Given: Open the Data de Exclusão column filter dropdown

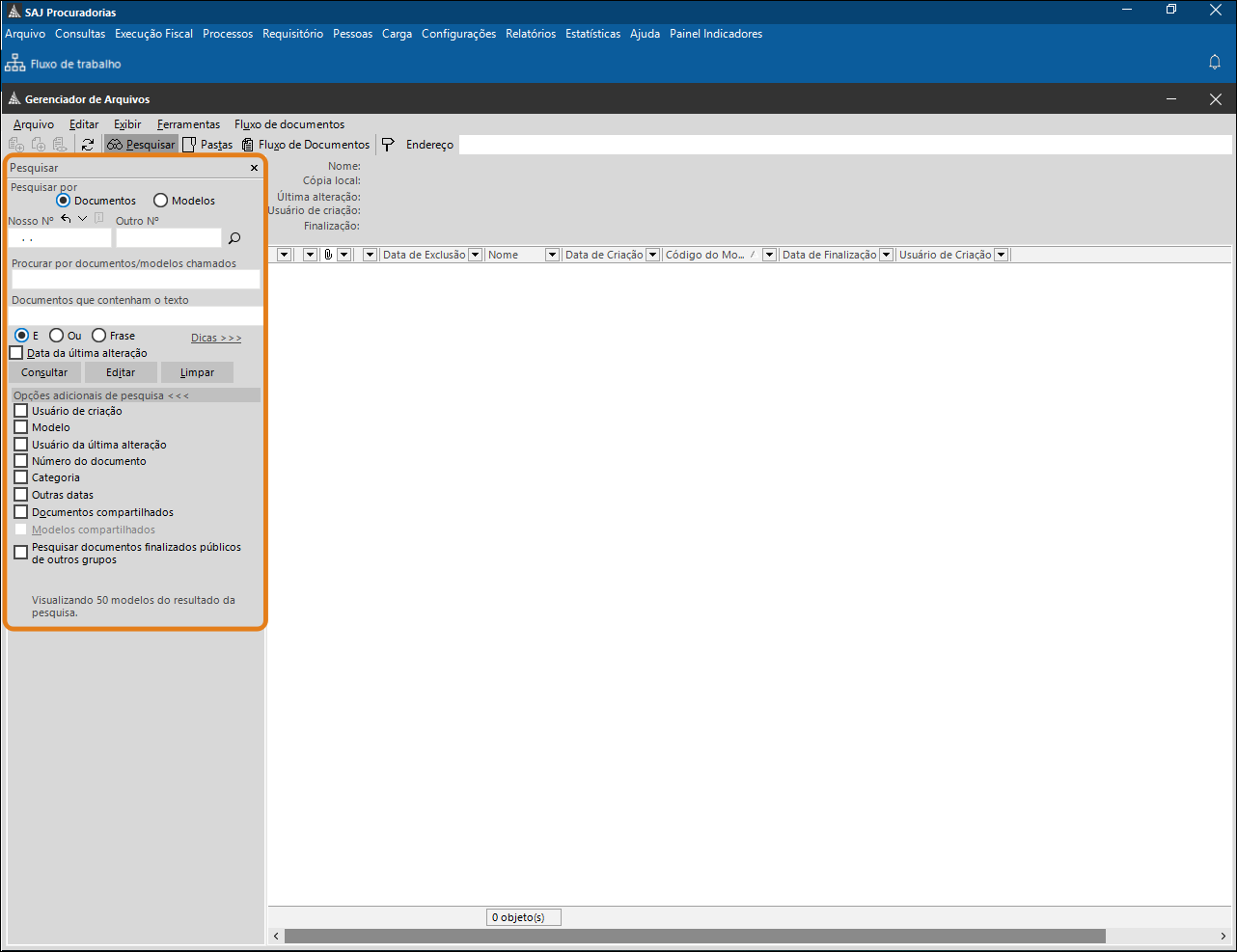Looking at the screenshot, I should tap(475, 255).
